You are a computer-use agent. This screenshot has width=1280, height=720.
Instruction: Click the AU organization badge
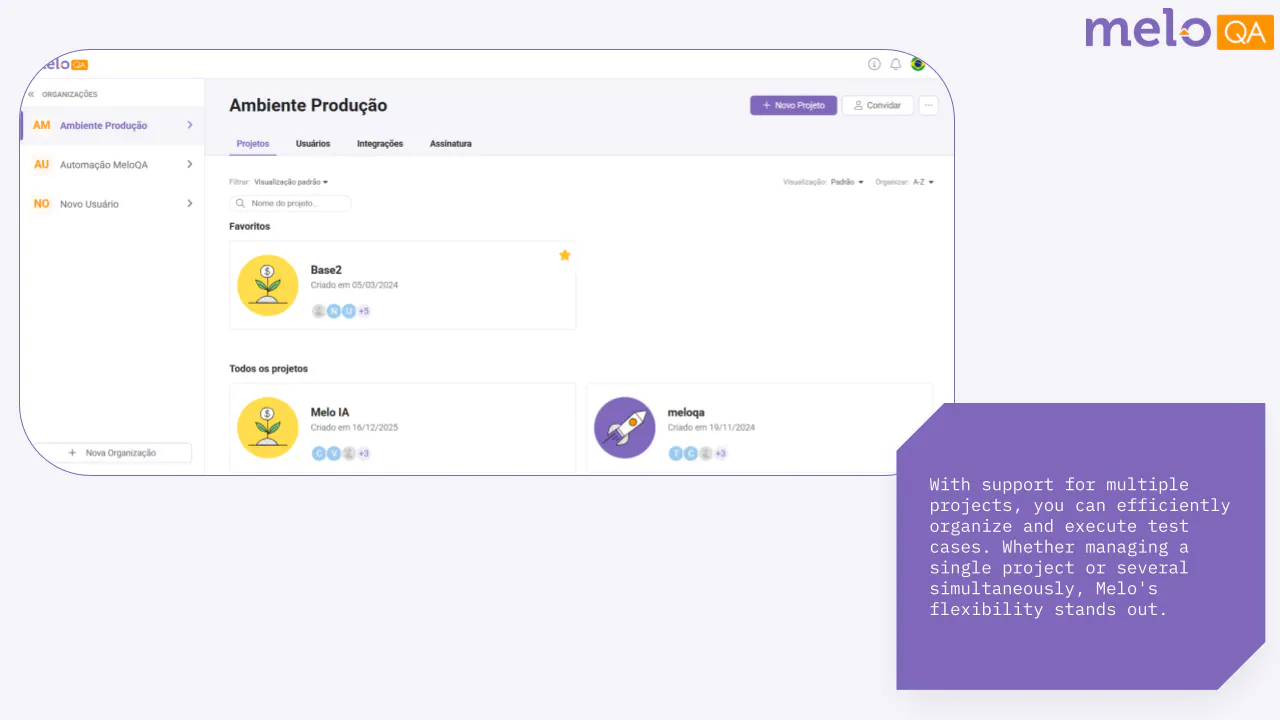pos(41,164)
